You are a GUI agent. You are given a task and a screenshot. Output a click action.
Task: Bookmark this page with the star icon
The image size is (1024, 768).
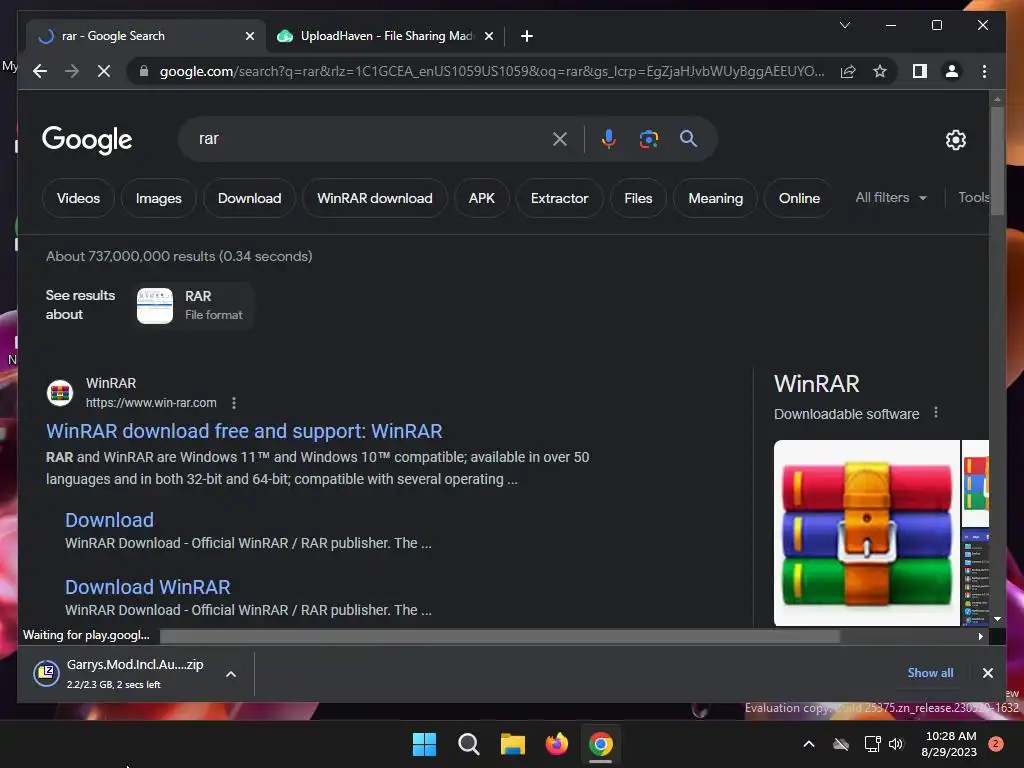pos(880,71)
